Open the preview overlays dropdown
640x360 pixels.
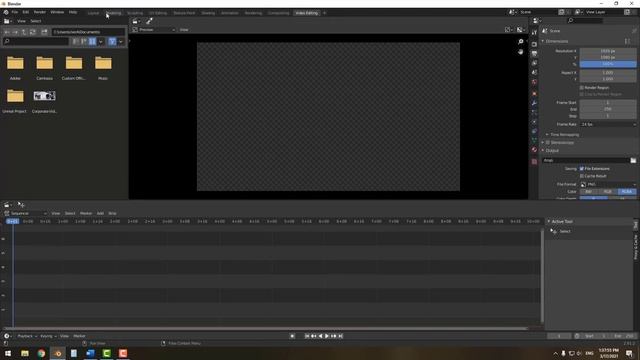tap(520, 30)
